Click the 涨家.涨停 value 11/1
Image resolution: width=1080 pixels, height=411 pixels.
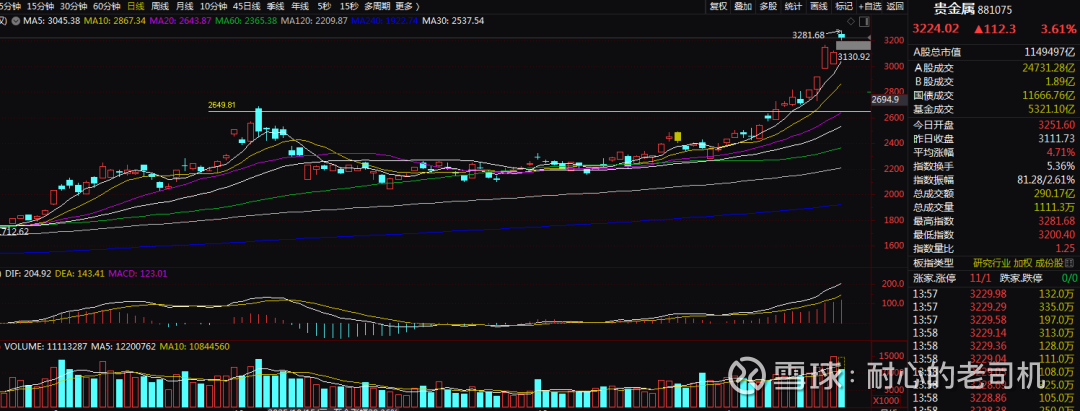pos(981,278)
